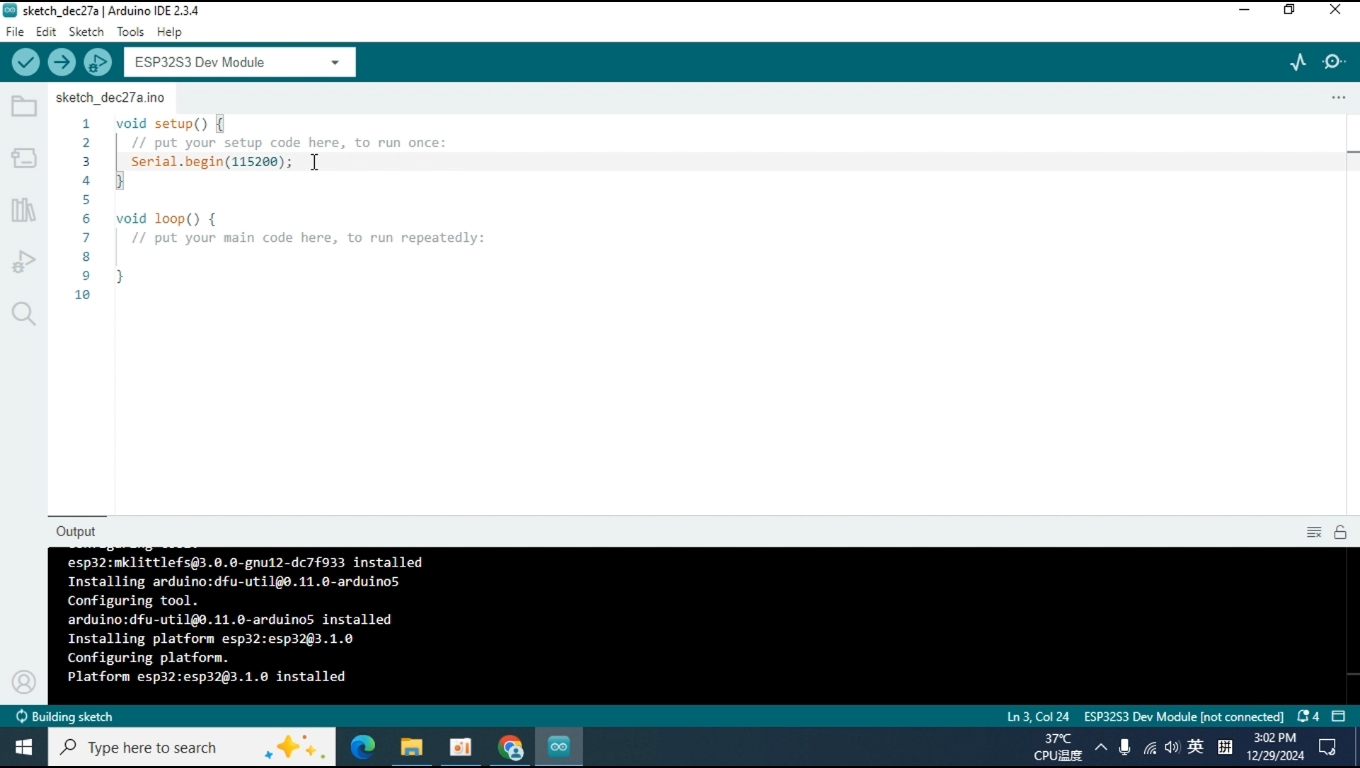Click the setup comment on line 2
This screenshot has width=1360, height=768.
pyautogui.click(x=289, y=142)
